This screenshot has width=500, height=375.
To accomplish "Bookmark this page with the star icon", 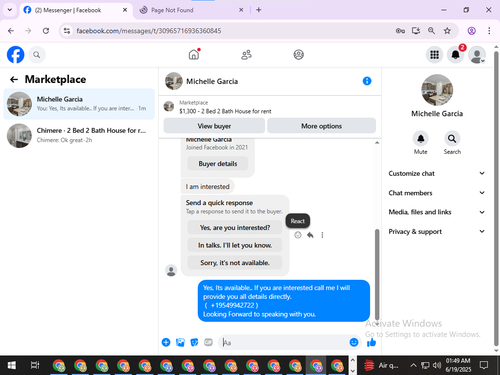I will [x=447, y=31].
